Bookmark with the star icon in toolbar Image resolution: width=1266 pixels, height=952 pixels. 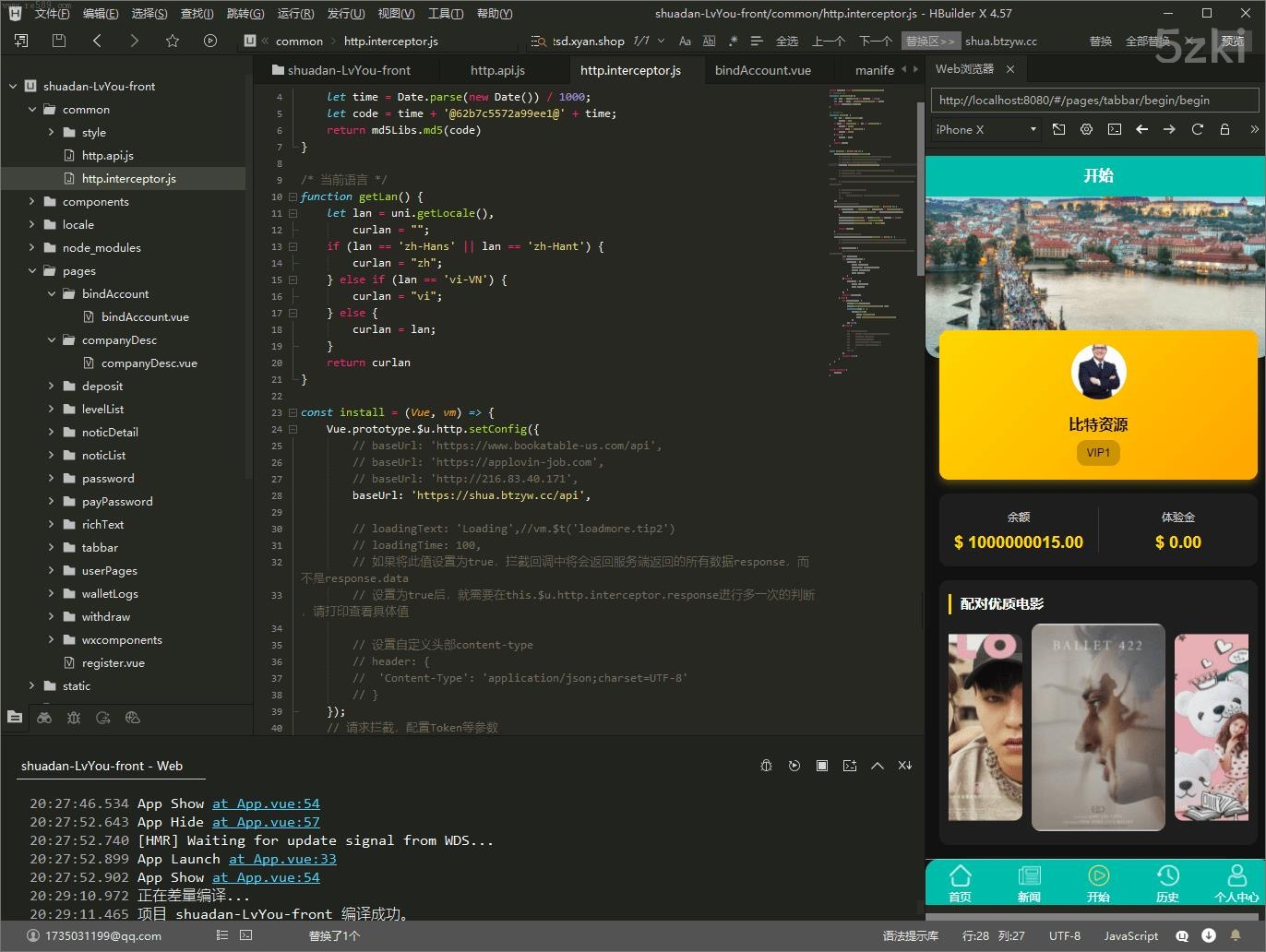173,41
